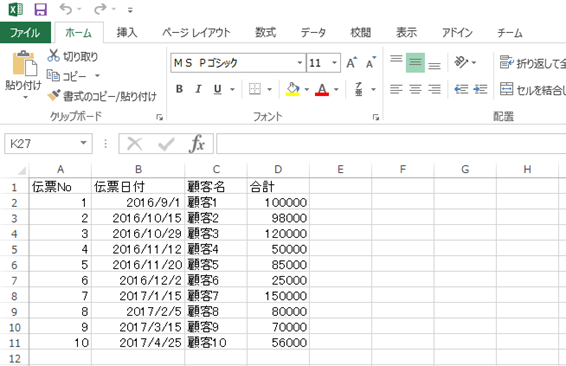
Task: Click the Orientation angled text icon
Action: pyautogui.click(x=461, y=62)
